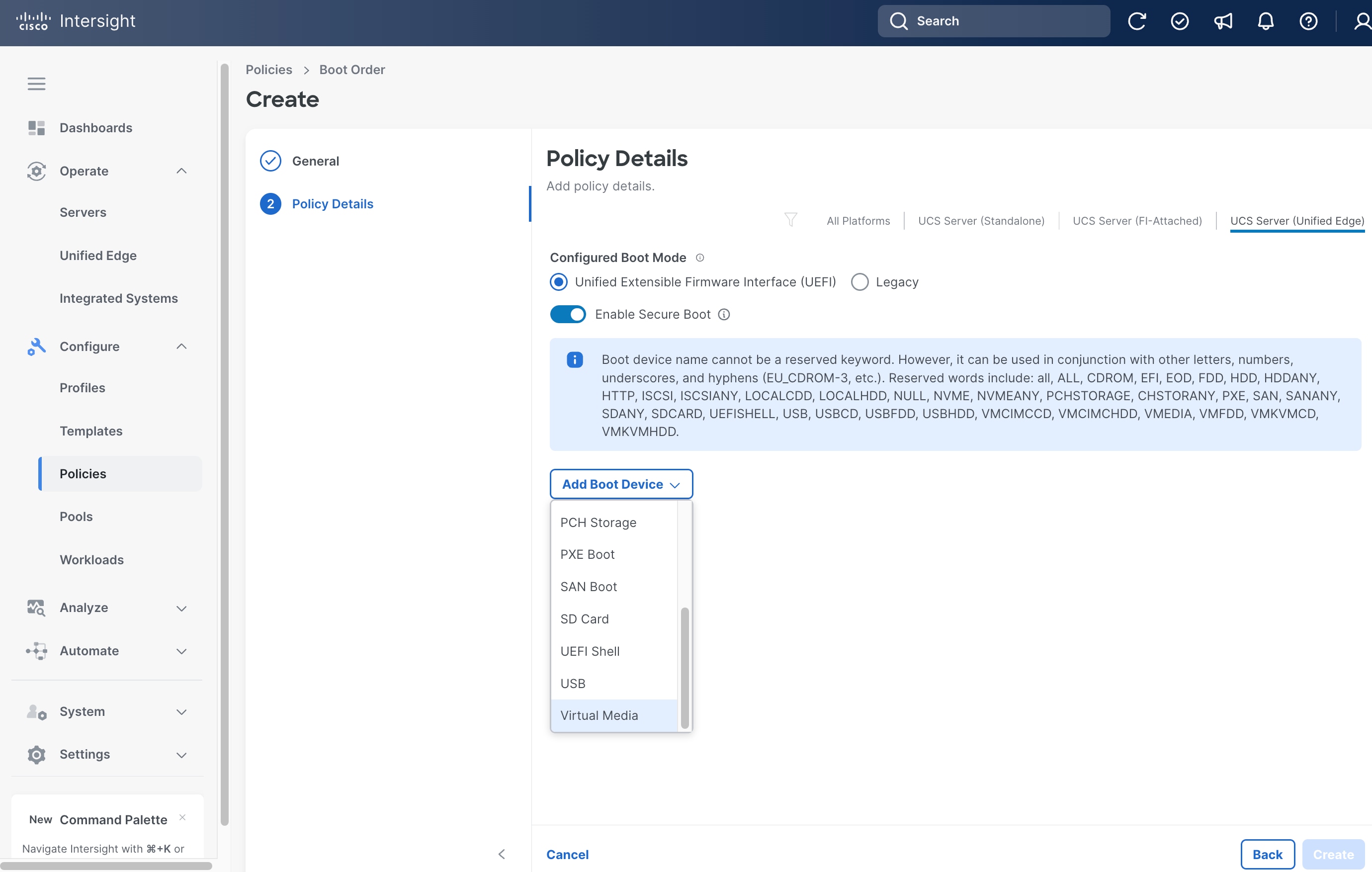
Task: Choose PXE Boot from device list
Action: pyautogui.click(x=613, y=554)
